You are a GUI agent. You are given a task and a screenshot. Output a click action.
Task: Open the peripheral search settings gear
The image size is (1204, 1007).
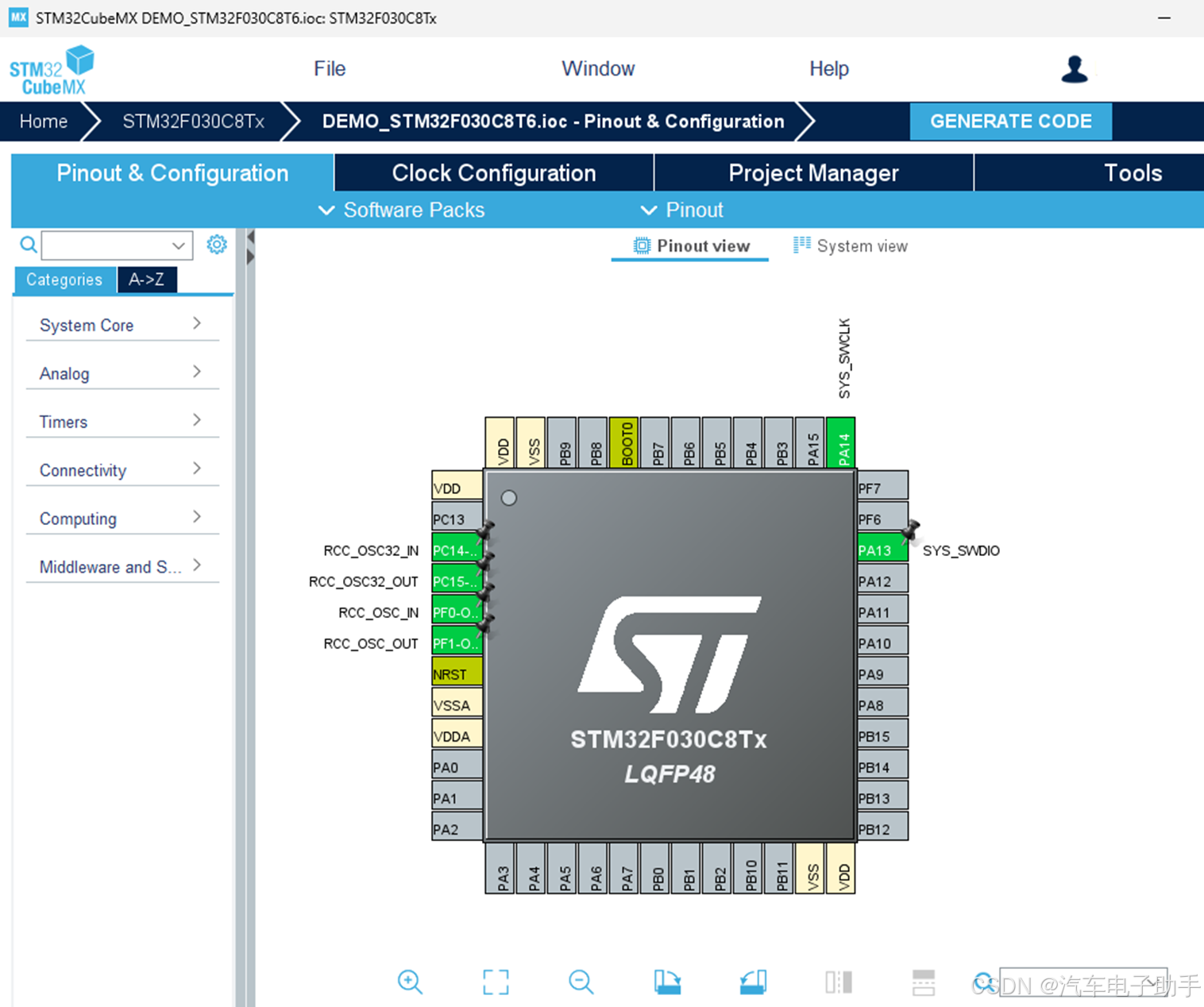click(x=217, y=245)
